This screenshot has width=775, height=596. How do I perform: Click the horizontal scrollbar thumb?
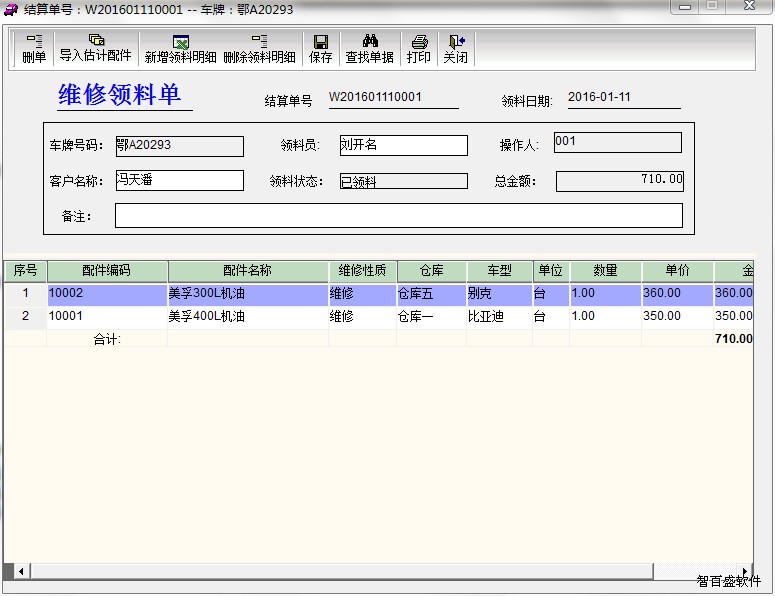[342, 571]
